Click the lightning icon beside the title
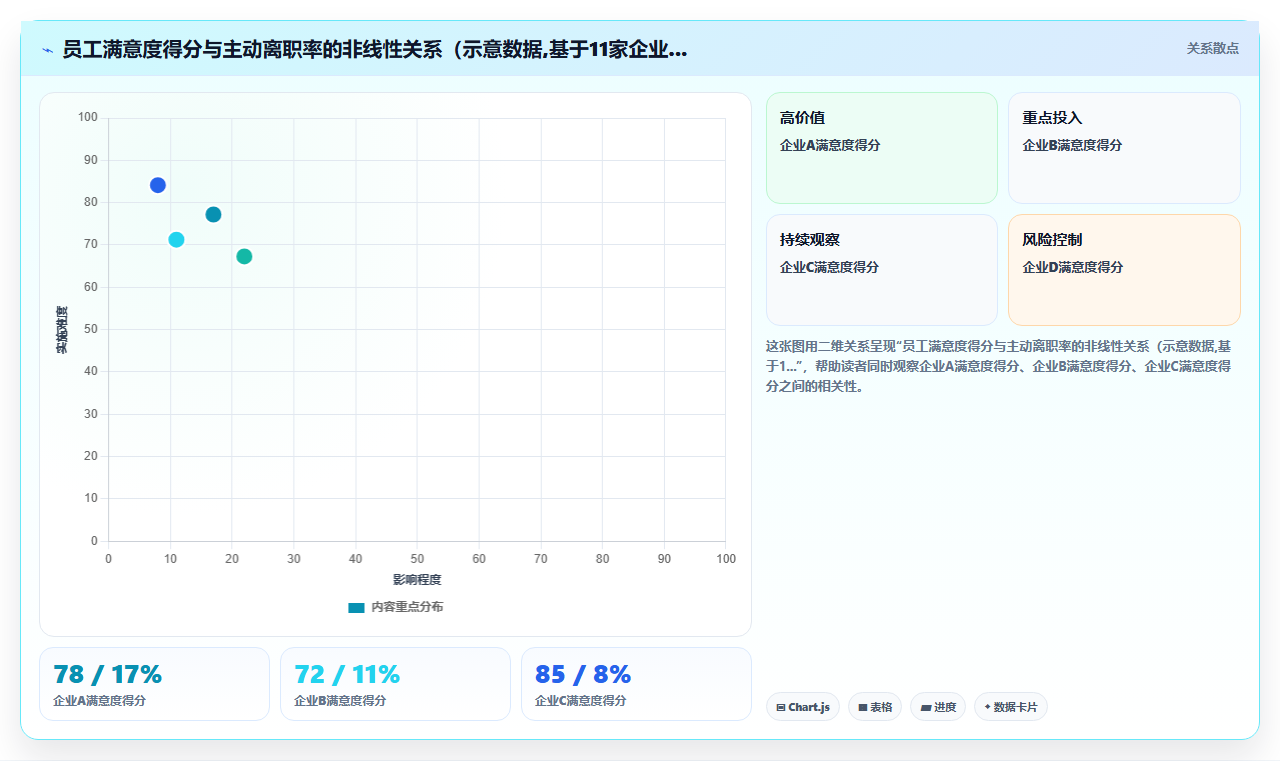The image size is (1280, 761). (x=47, y=49)
